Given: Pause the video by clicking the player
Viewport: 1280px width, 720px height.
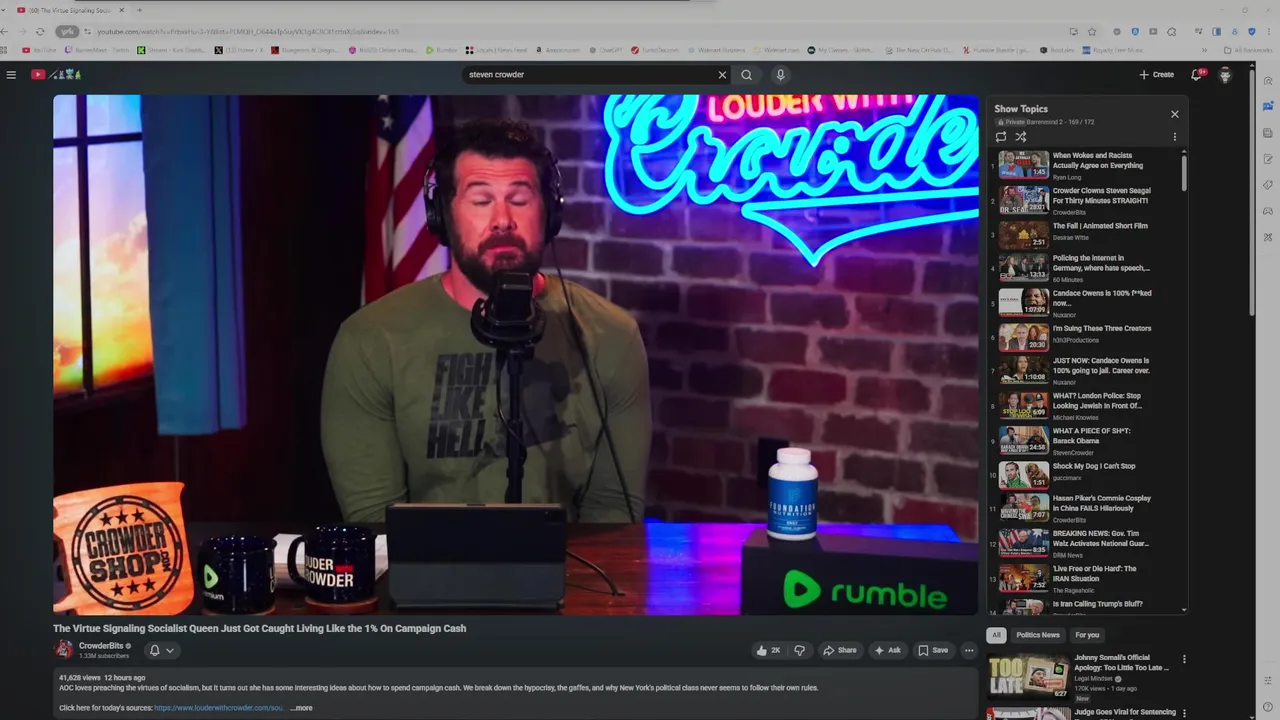Looking at the screenshot, I should click(x=516, y=354).
